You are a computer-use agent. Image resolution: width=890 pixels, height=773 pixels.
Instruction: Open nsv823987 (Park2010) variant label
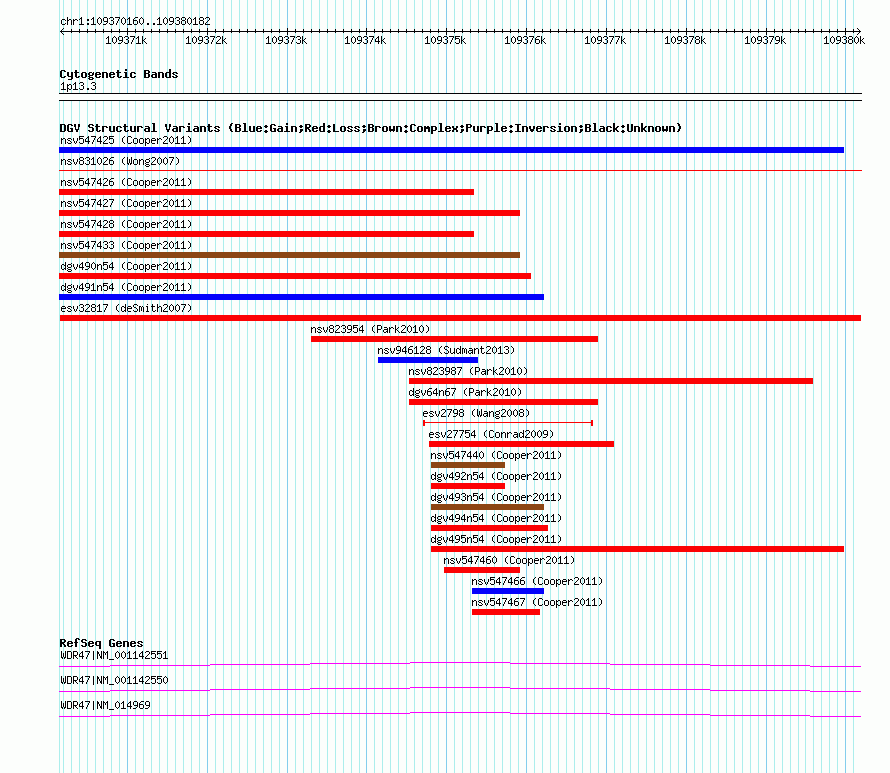tap(468, 371)
